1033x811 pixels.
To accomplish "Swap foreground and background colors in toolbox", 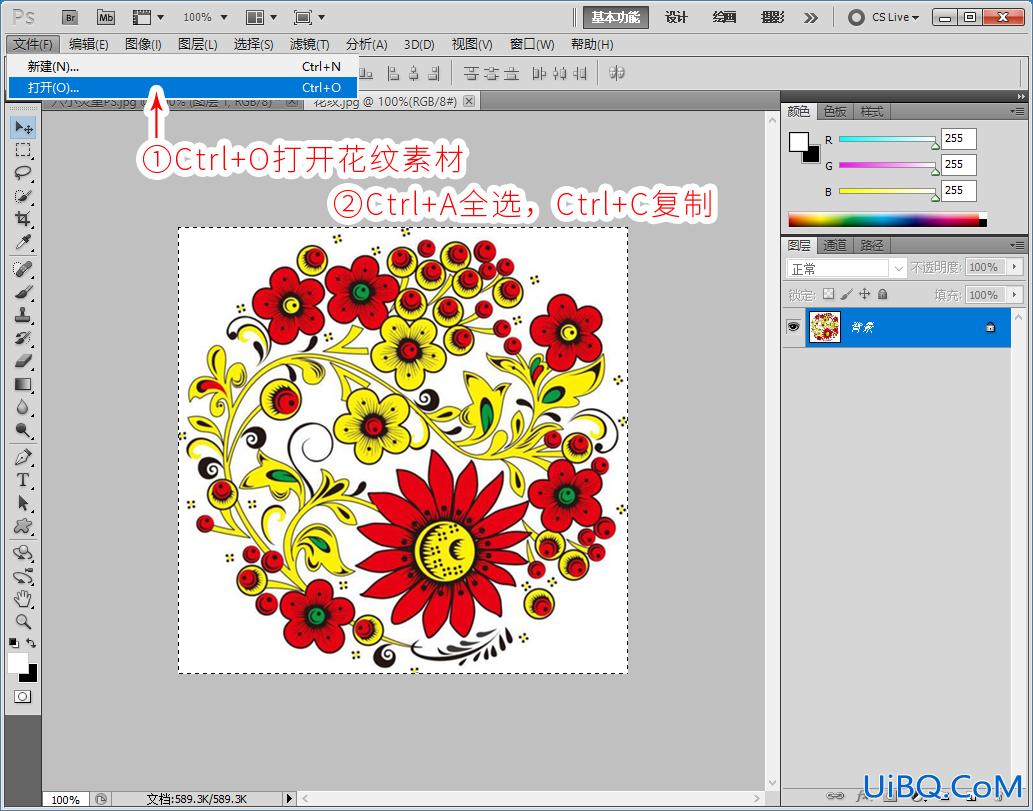I will point(31,642).
